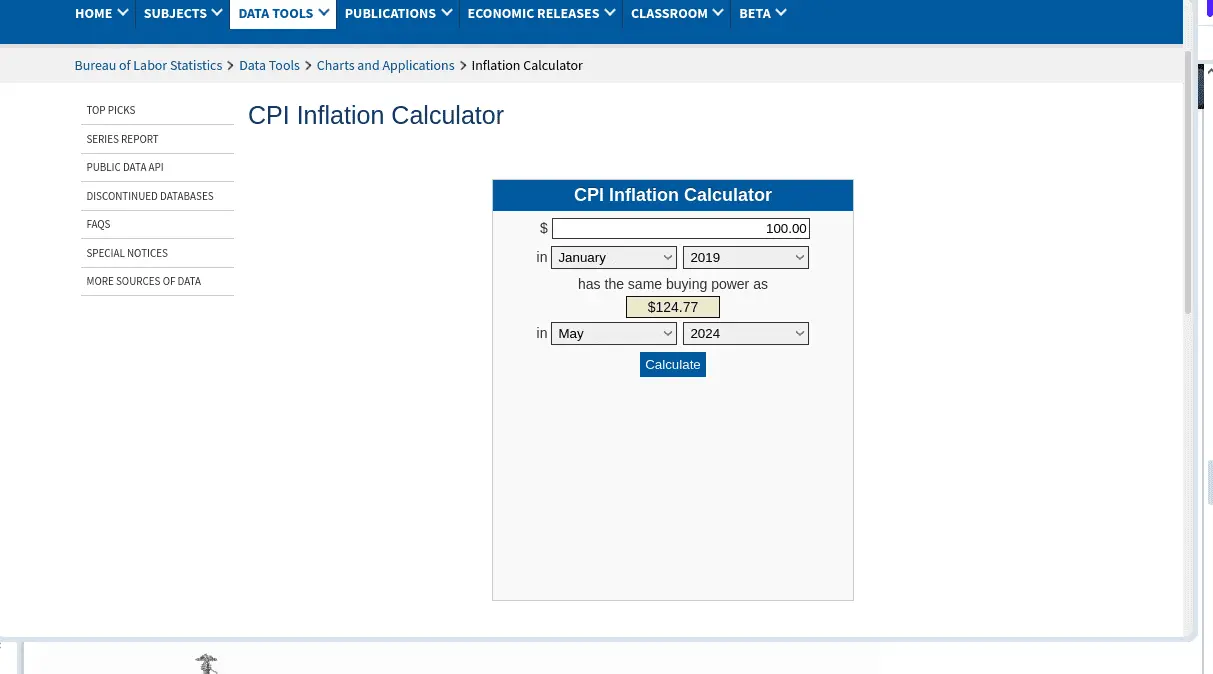Expand the PUBLICATIONS dropdown menu
The height and width of the screenshot is (674, 1213).
pos(398,13)
